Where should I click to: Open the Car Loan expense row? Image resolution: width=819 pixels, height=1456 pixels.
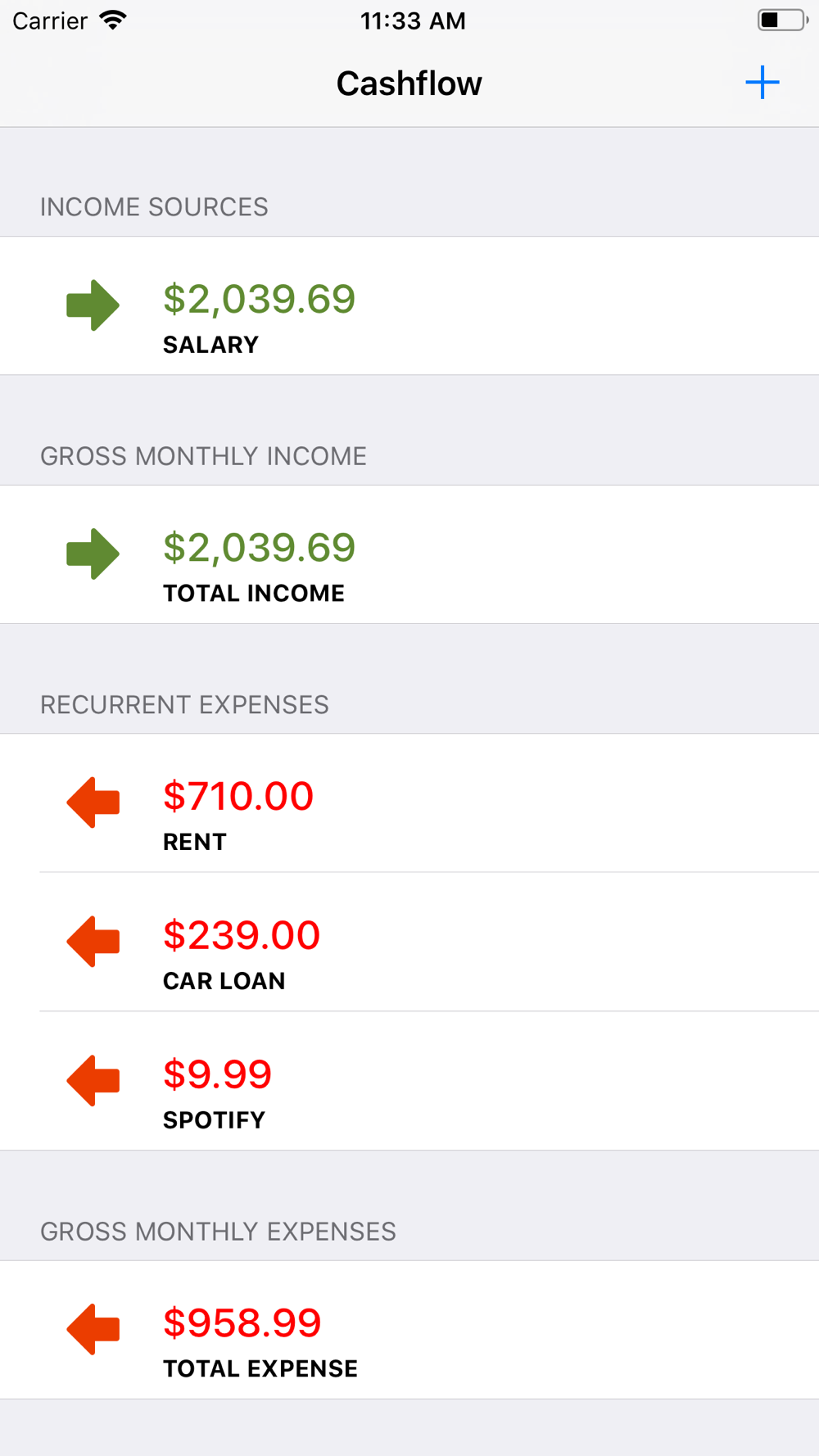click(x=409, y=942)
